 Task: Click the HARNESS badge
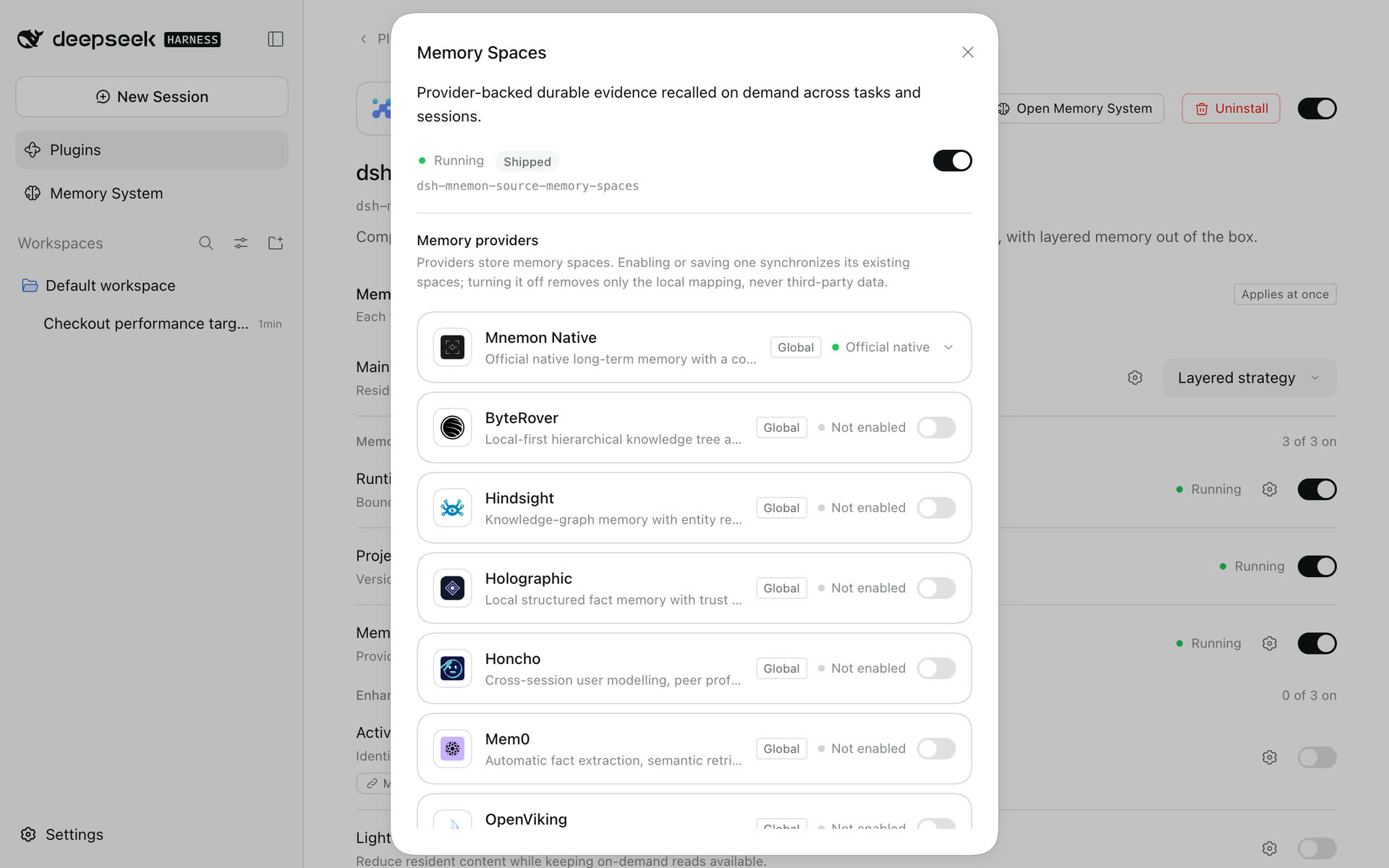192,40
